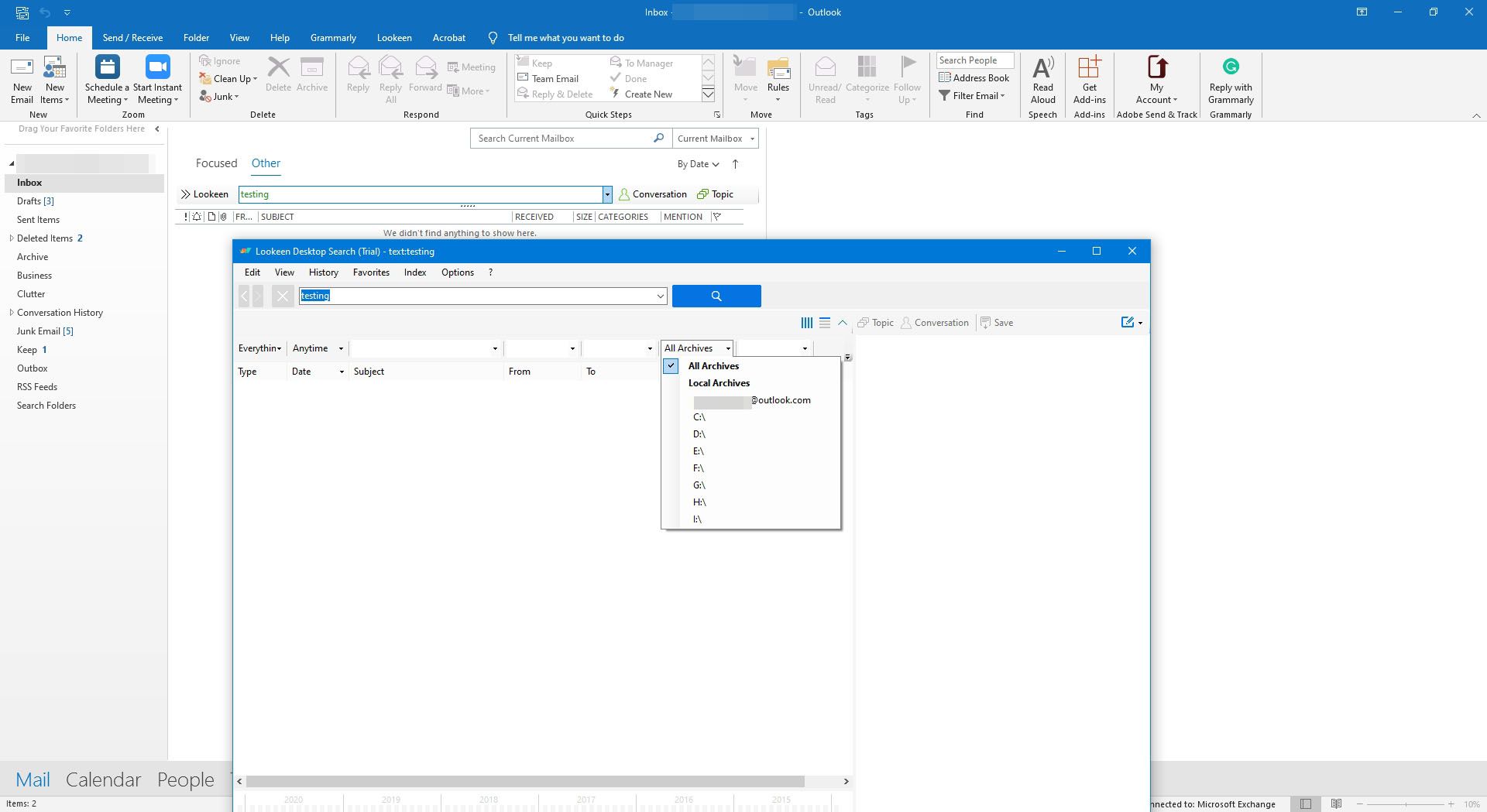1487x812 pixels.
Task: Open the Address Book
Action: 974,77
